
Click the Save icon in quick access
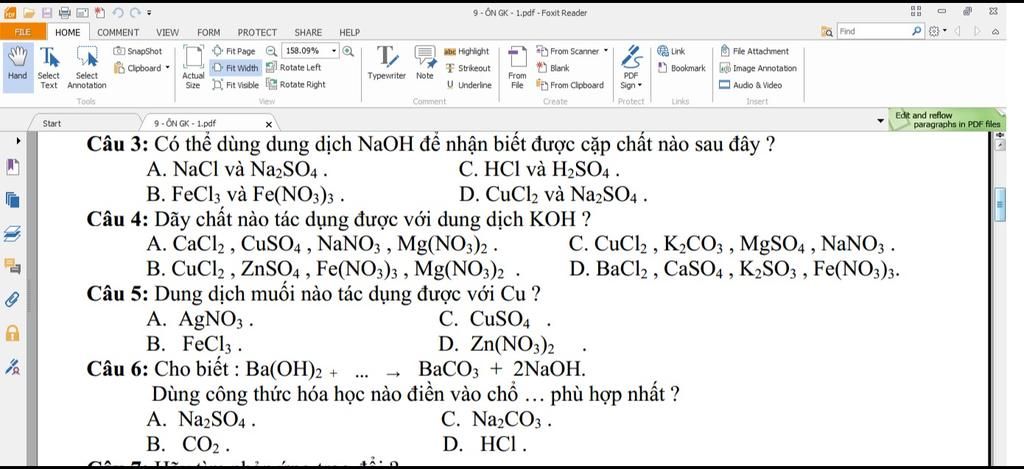[x=46, y=12]
